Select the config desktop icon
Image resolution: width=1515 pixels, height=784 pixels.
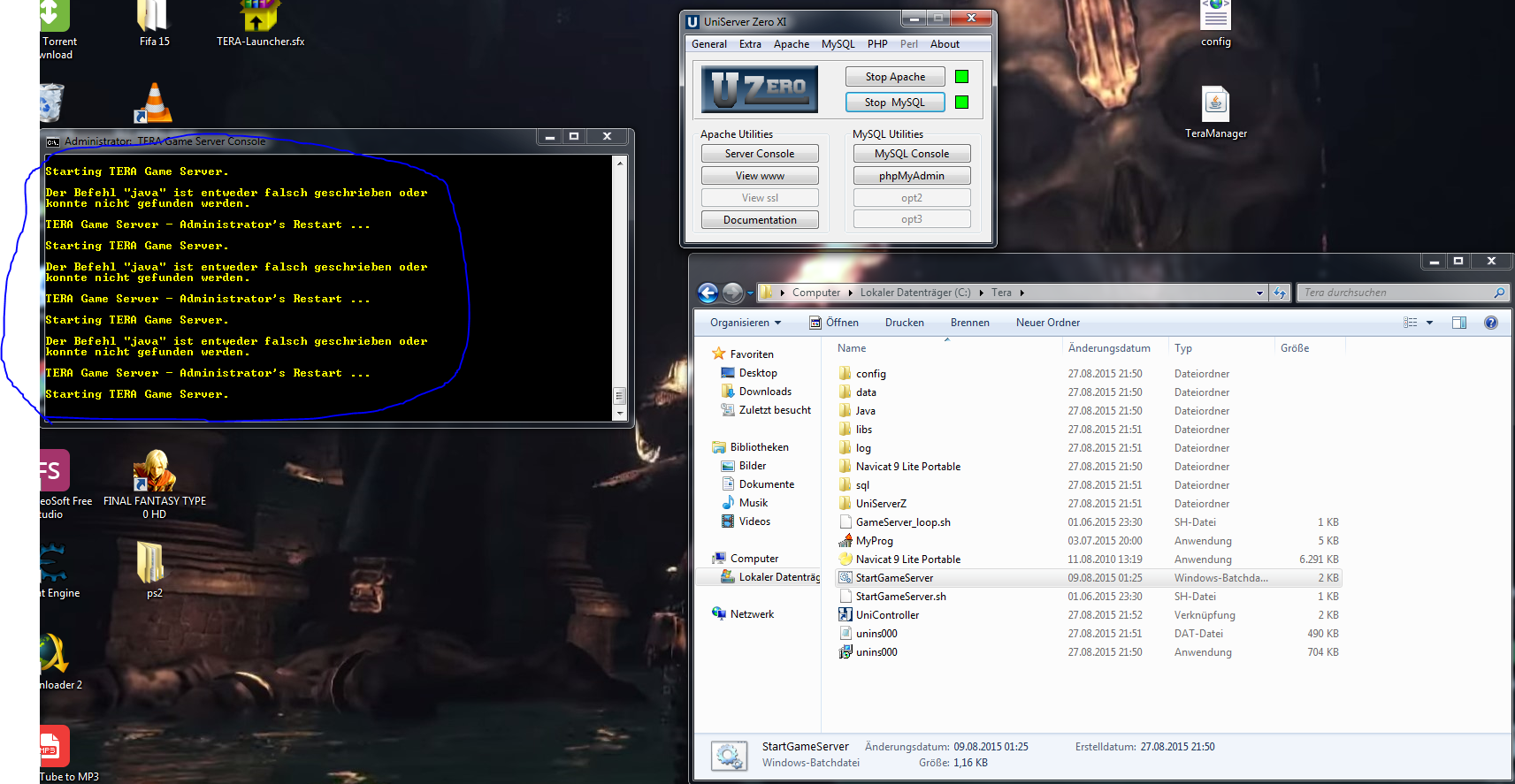coord(1215,14)
